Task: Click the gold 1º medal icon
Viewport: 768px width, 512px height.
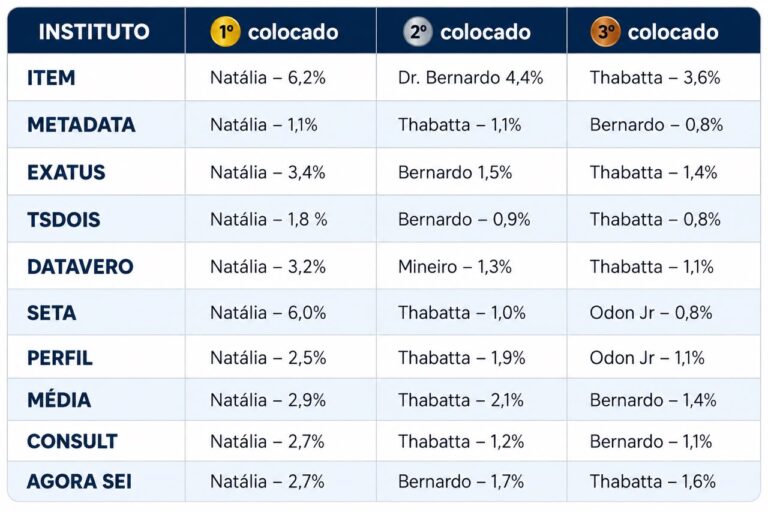Action: coord(225,32)
